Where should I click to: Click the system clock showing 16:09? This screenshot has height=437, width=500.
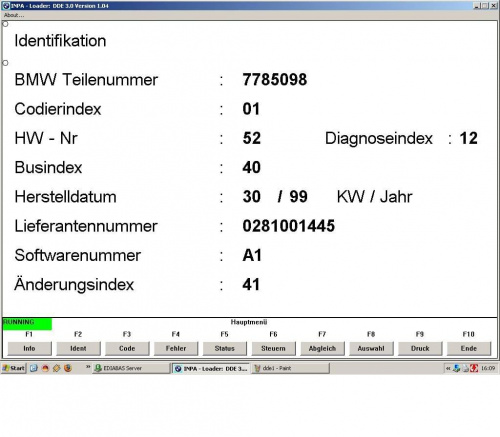[488, 368]
